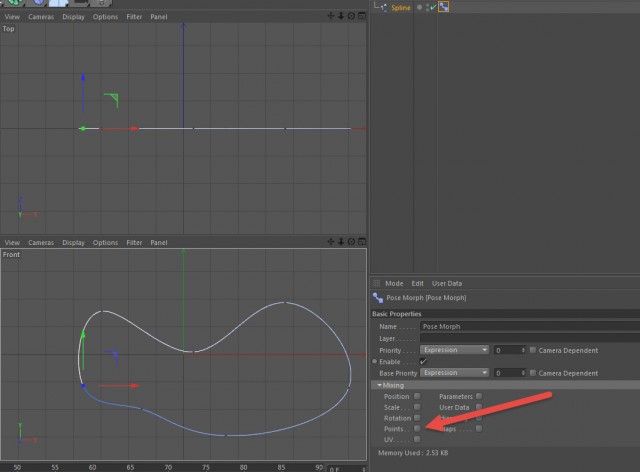Click the pan icon in Top viewport header
The image size is (640, 472).
(x=331, y=16)
